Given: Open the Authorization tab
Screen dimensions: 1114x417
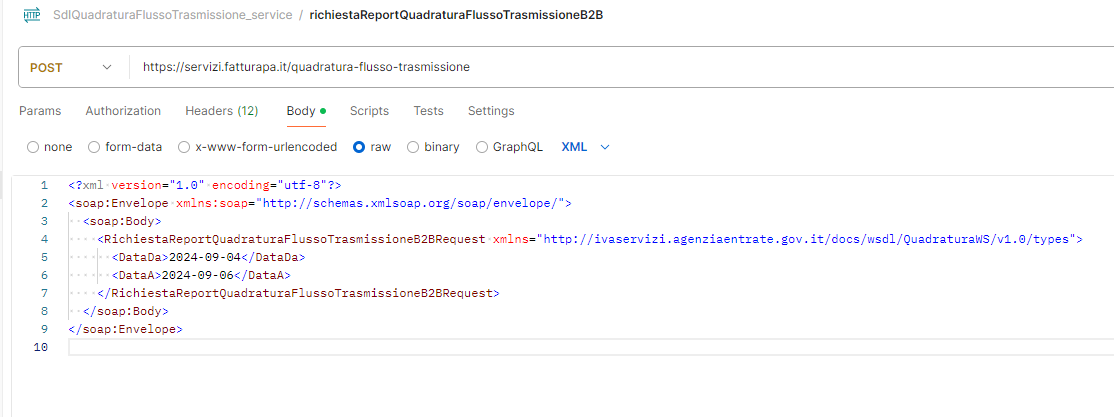Looking at the screenshot, I should click(x=123, y=111).
